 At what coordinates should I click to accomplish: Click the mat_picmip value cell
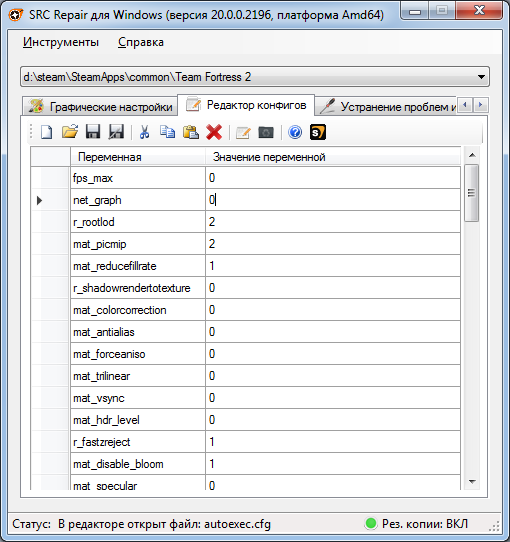coord(333,244)
